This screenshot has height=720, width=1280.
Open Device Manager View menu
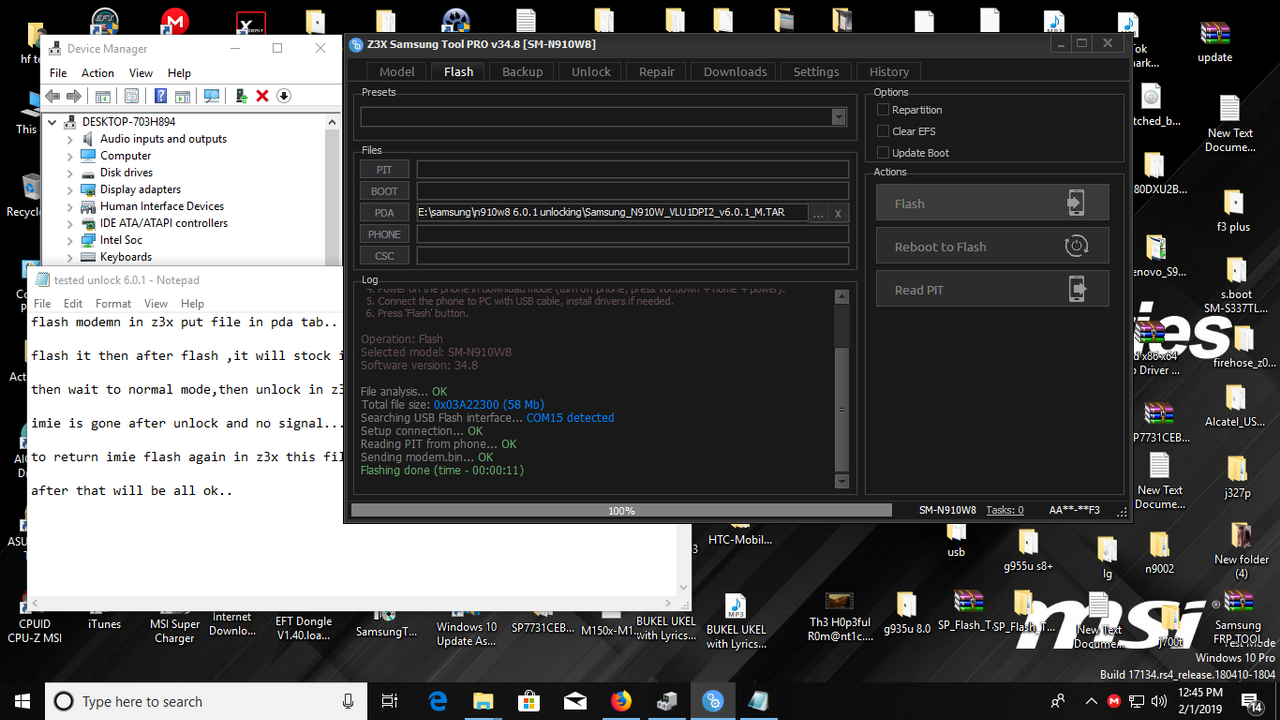tap(141, 73)
